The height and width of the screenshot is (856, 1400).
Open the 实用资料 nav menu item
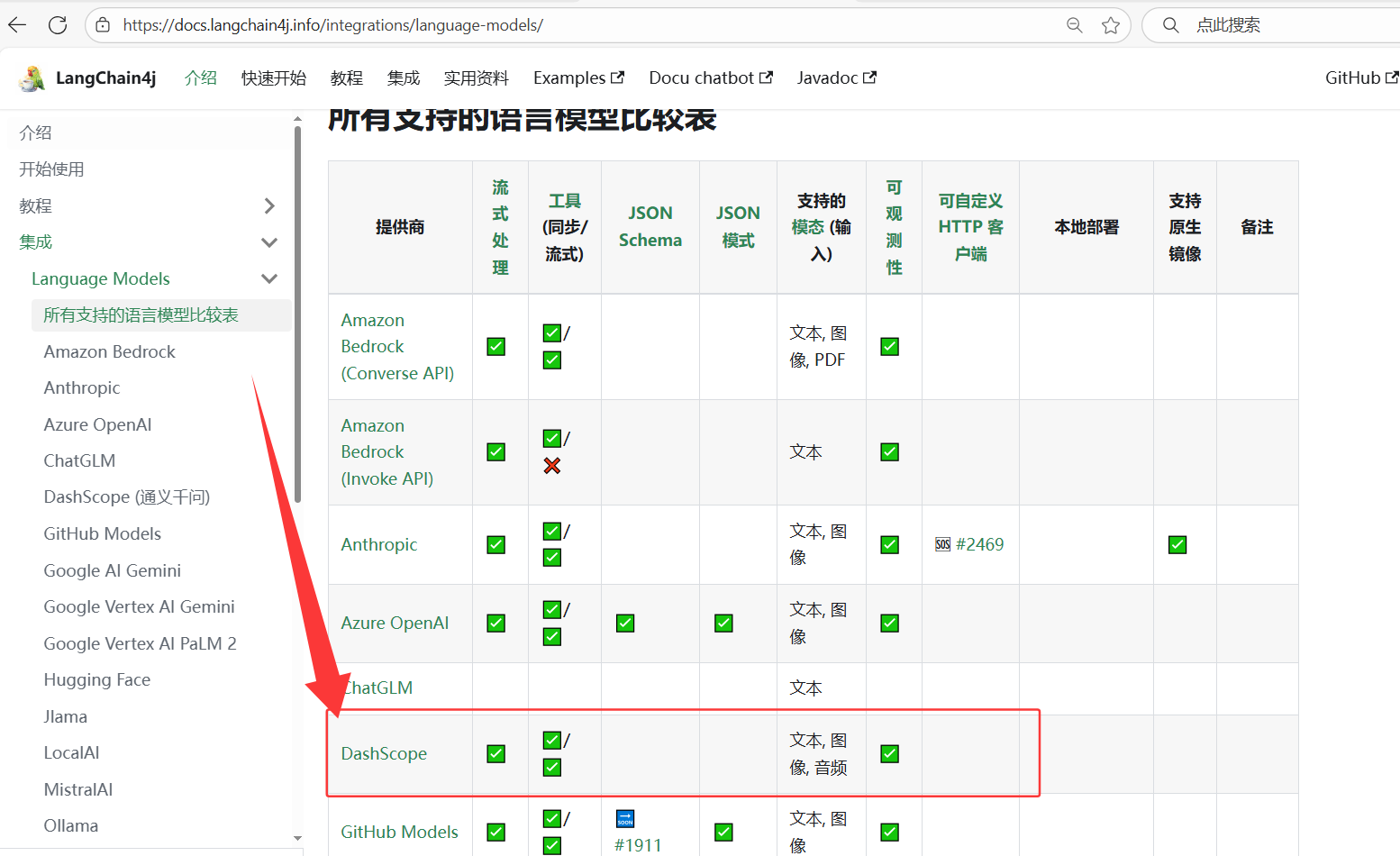pyautogui.click(x=476, y=78)
